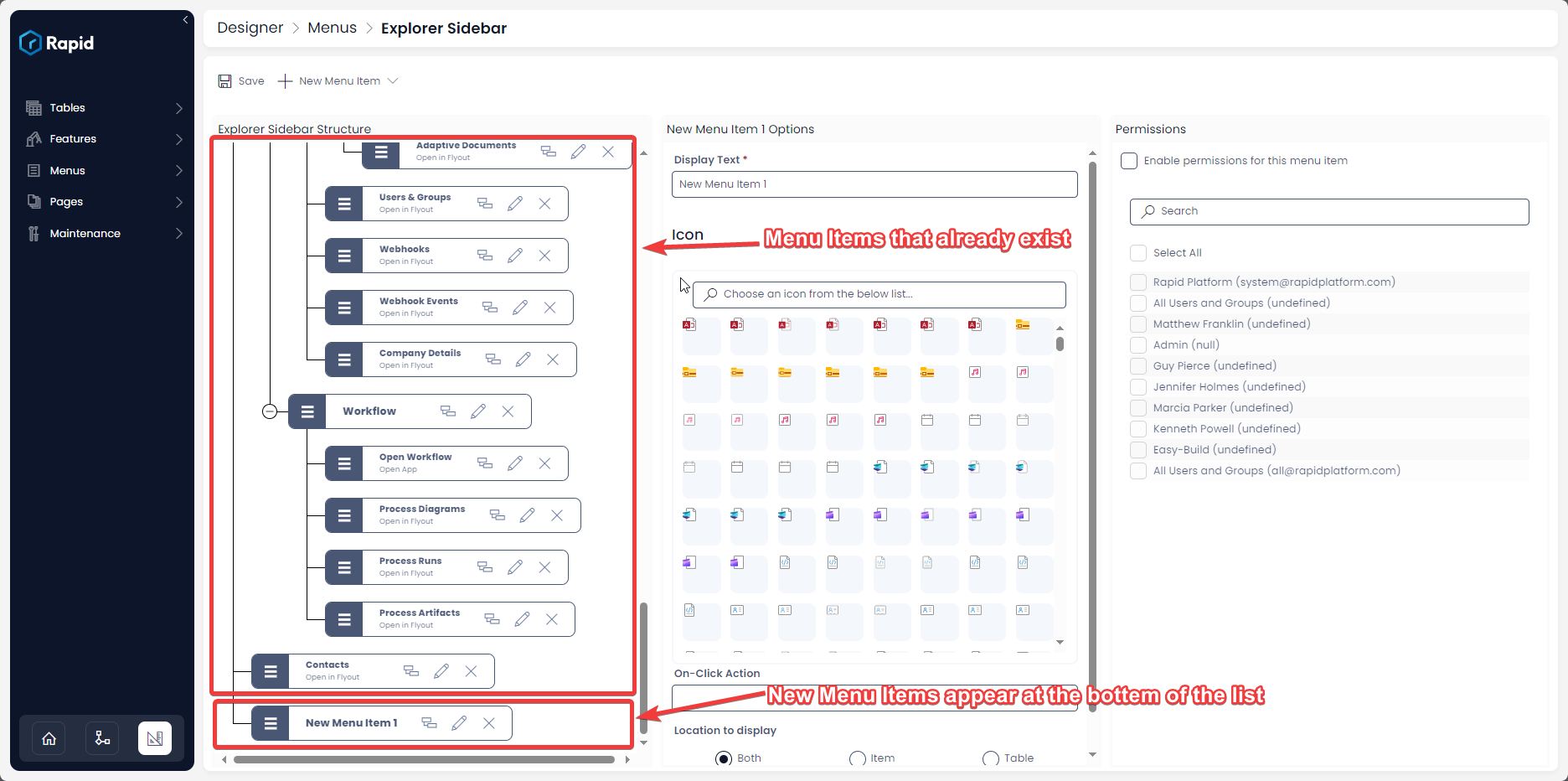Select the Item radio under Location to display

pos(857,758)
